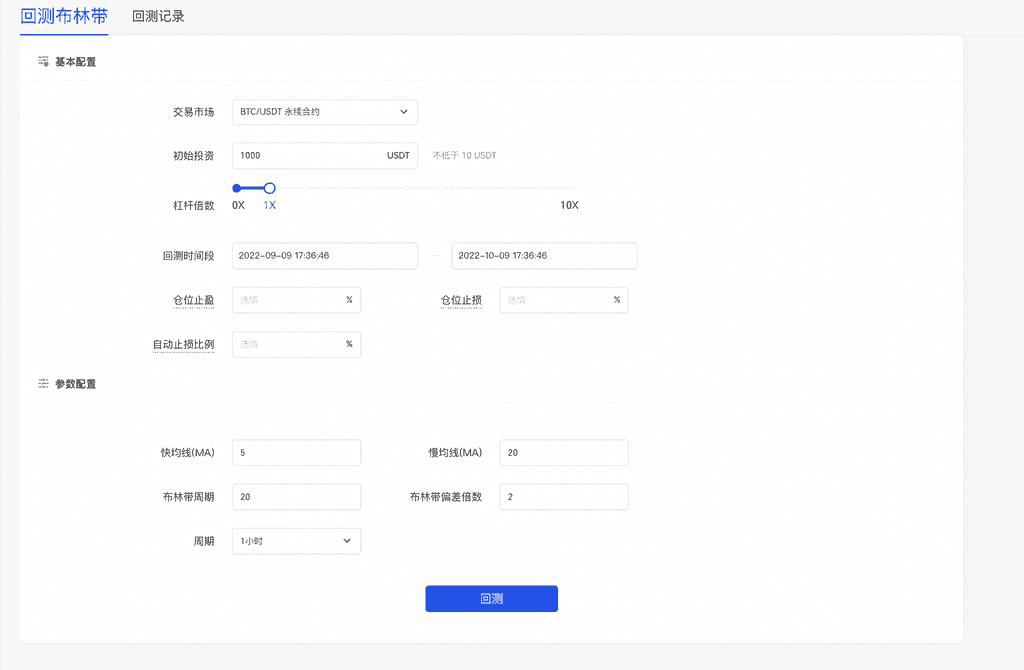This screenshot has height=670, width=1024.
Task: Select the 回测布林带 tab
Action: (64, 17)
